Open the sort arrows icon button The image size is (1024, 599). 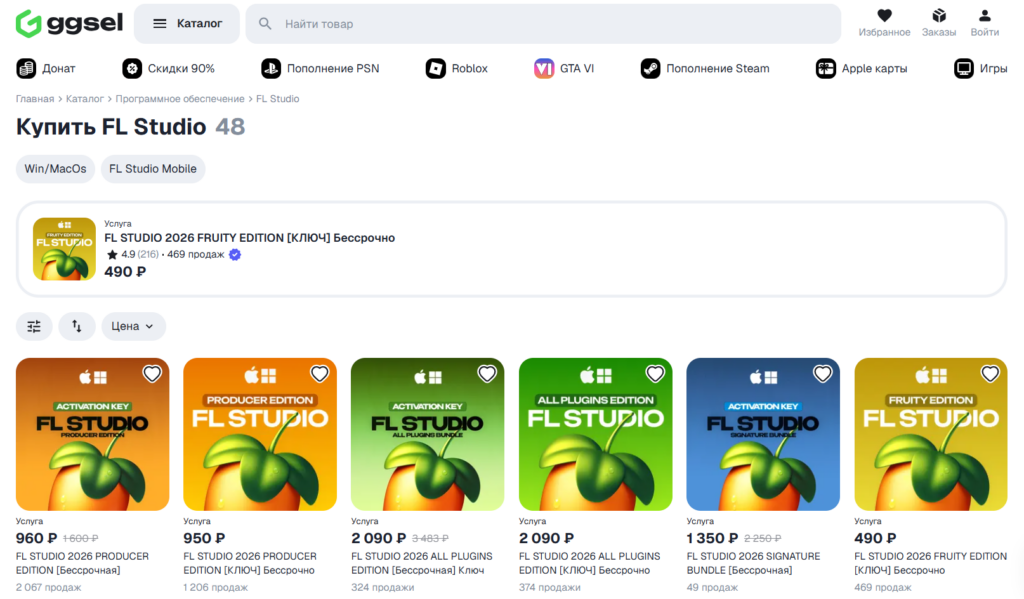77,326
